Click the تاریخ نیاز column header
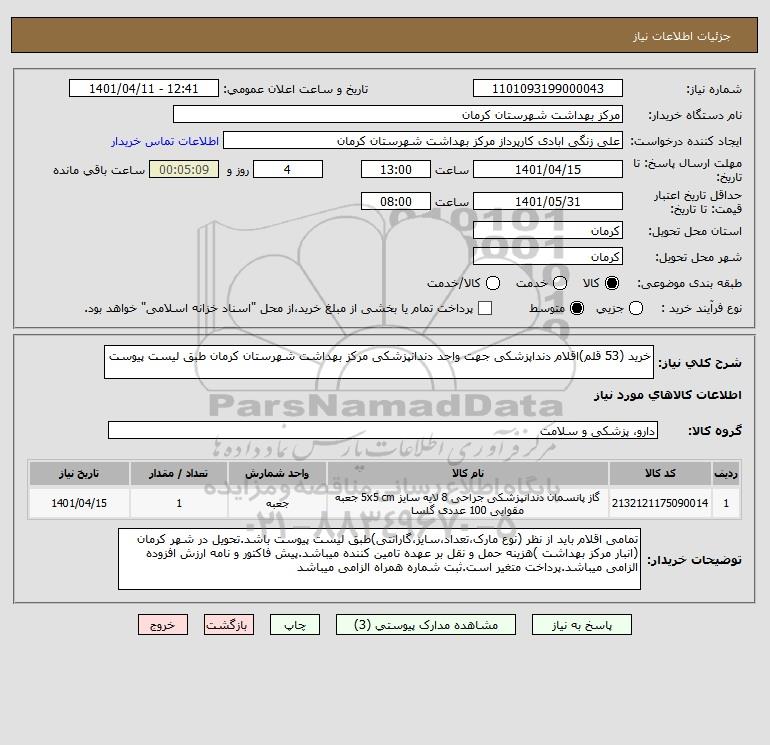 point(79,473)
